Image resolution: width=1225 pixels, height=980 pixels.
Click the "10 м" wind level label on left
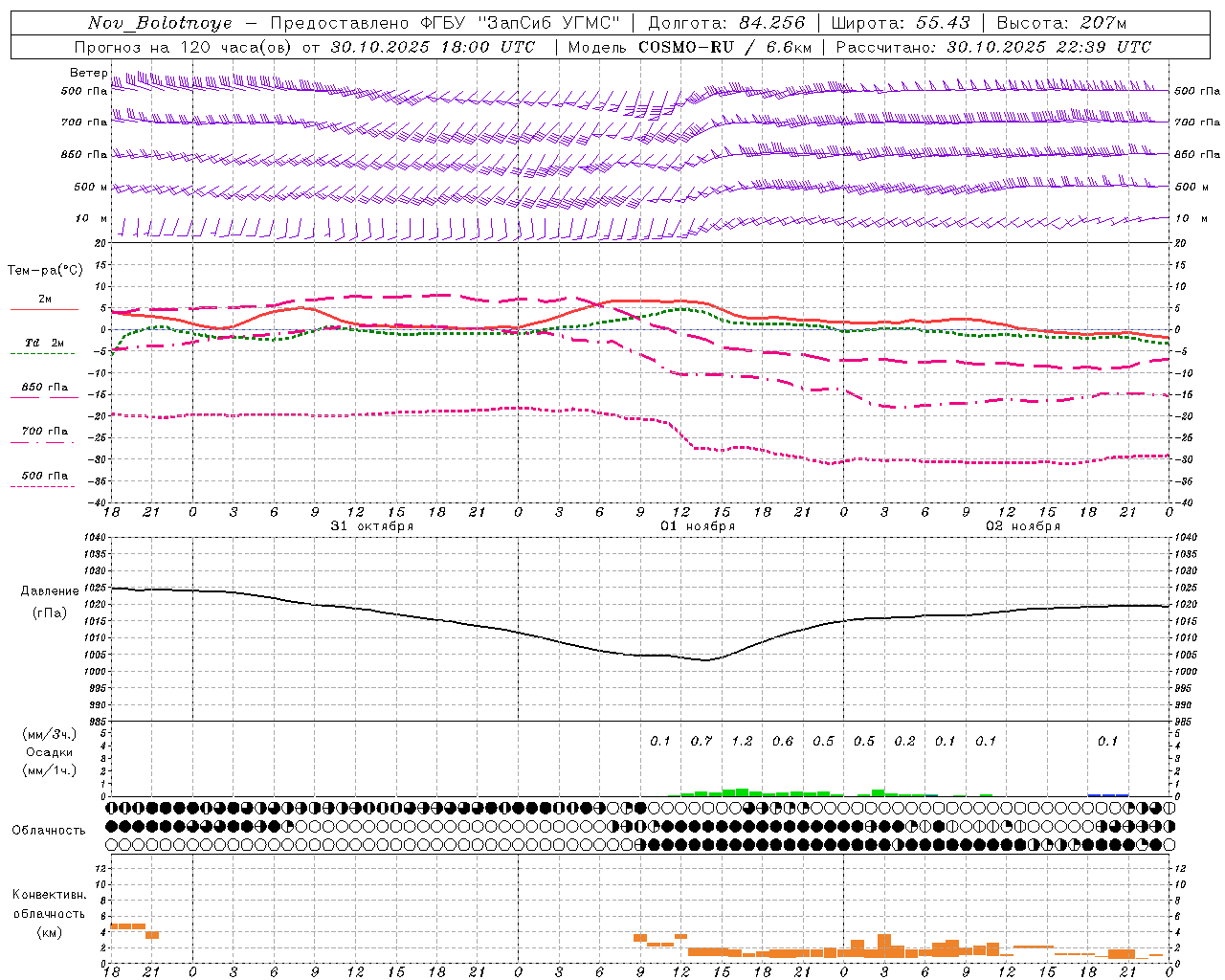(x=92, y=219)
